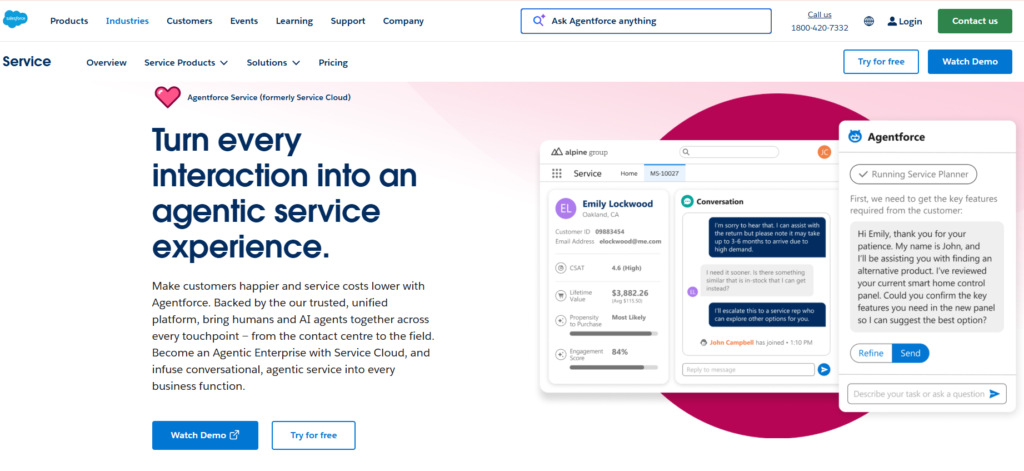Select the person icon beside Login
Viewport: 1024px width, 471px height.
click(892, 21)
